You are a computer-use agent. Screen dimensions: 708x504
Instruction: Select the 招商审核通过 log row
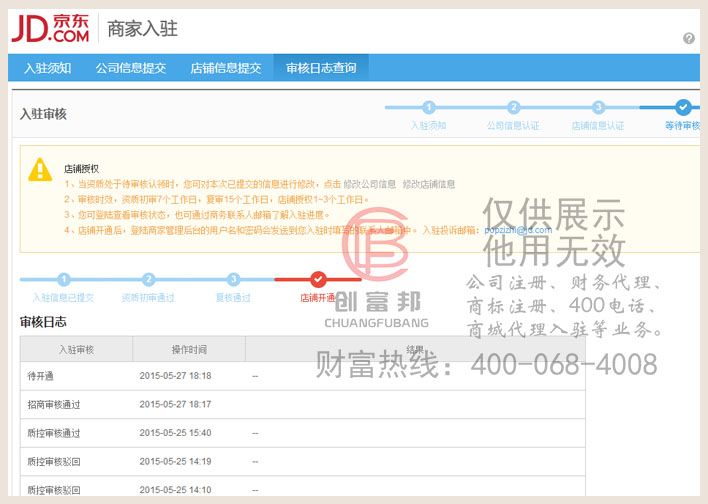coord(303,404)
